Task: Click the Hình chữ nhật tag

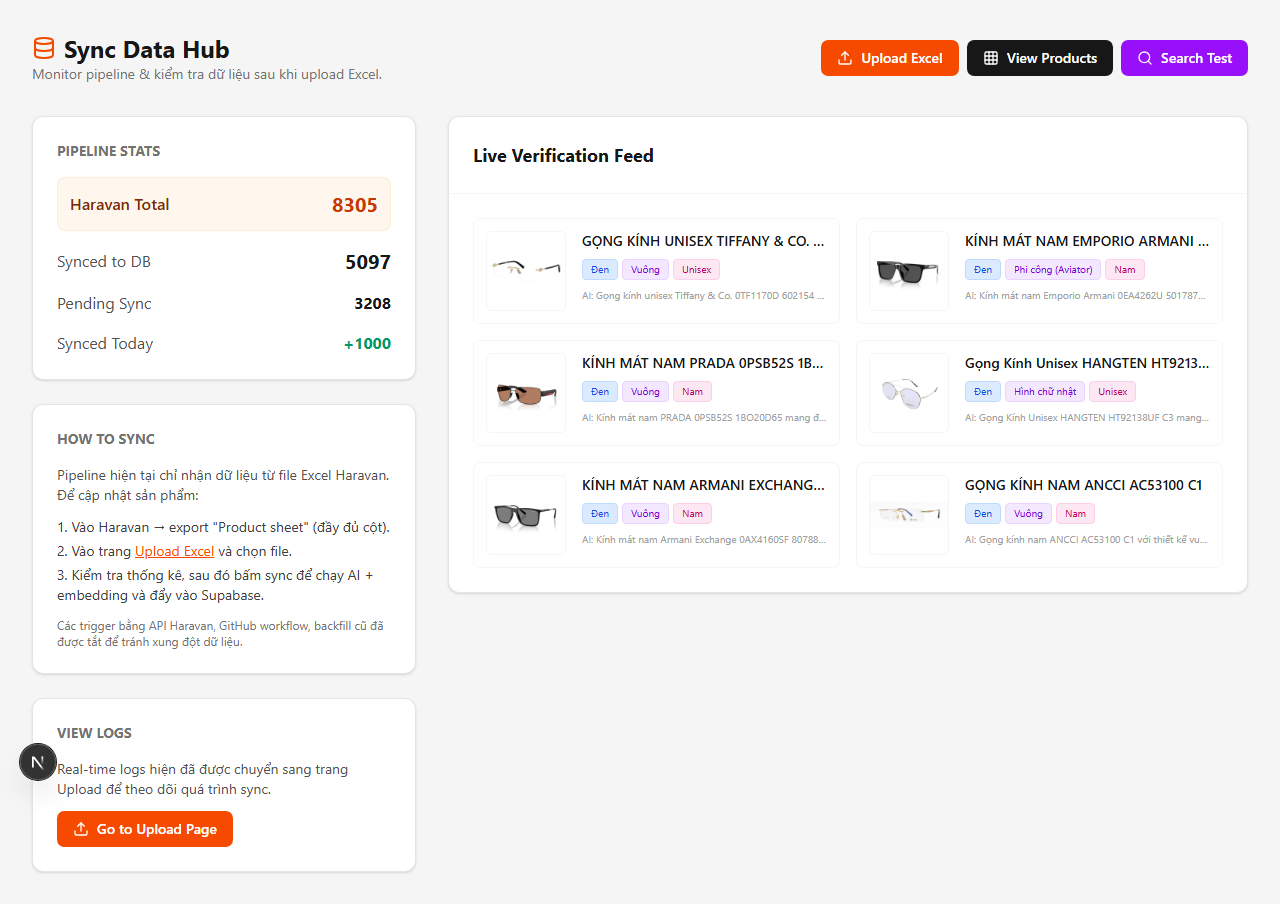Action: click(1045, 392)
